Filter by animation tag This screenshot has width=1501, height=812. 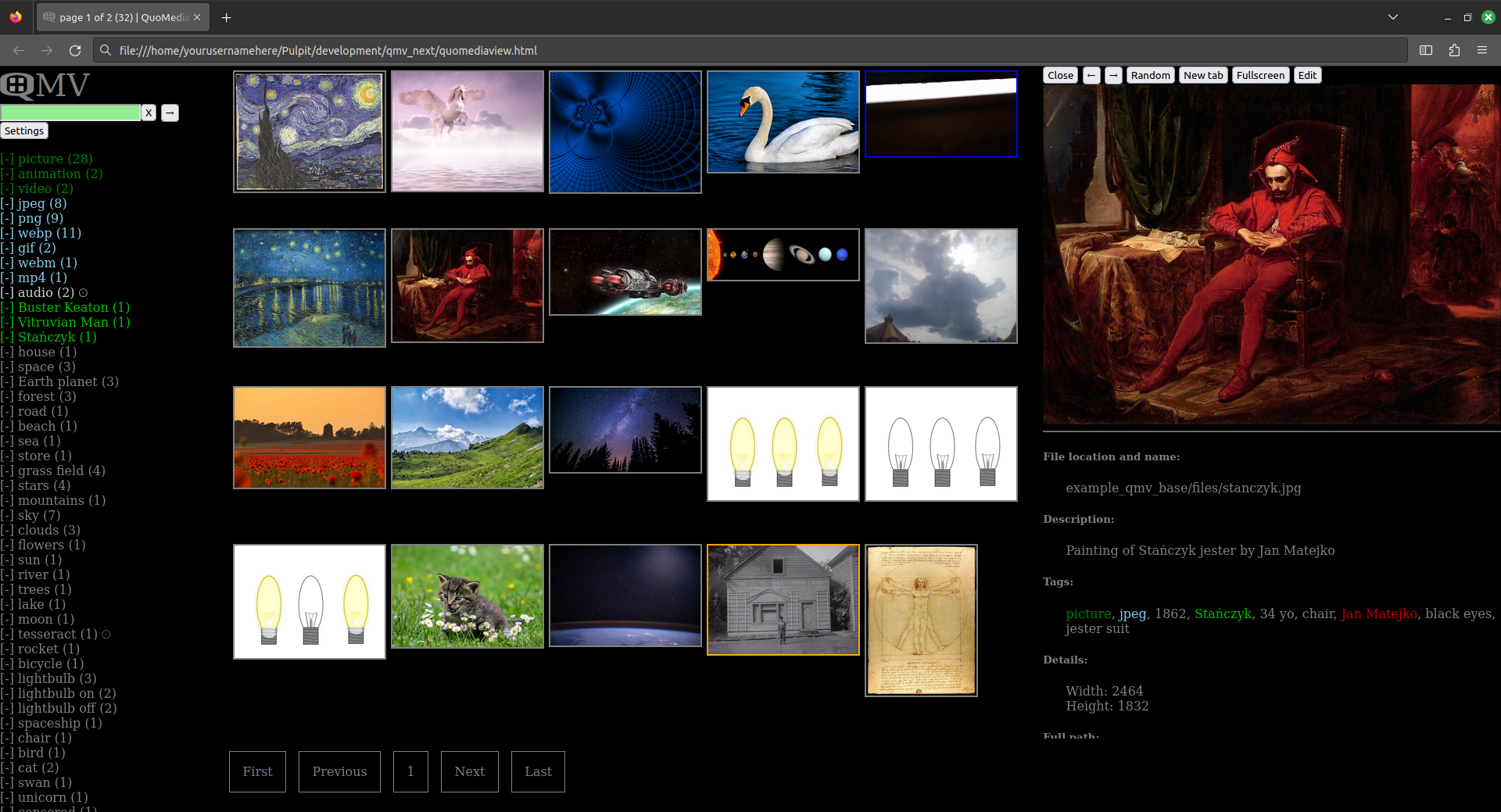coord(60,173)
